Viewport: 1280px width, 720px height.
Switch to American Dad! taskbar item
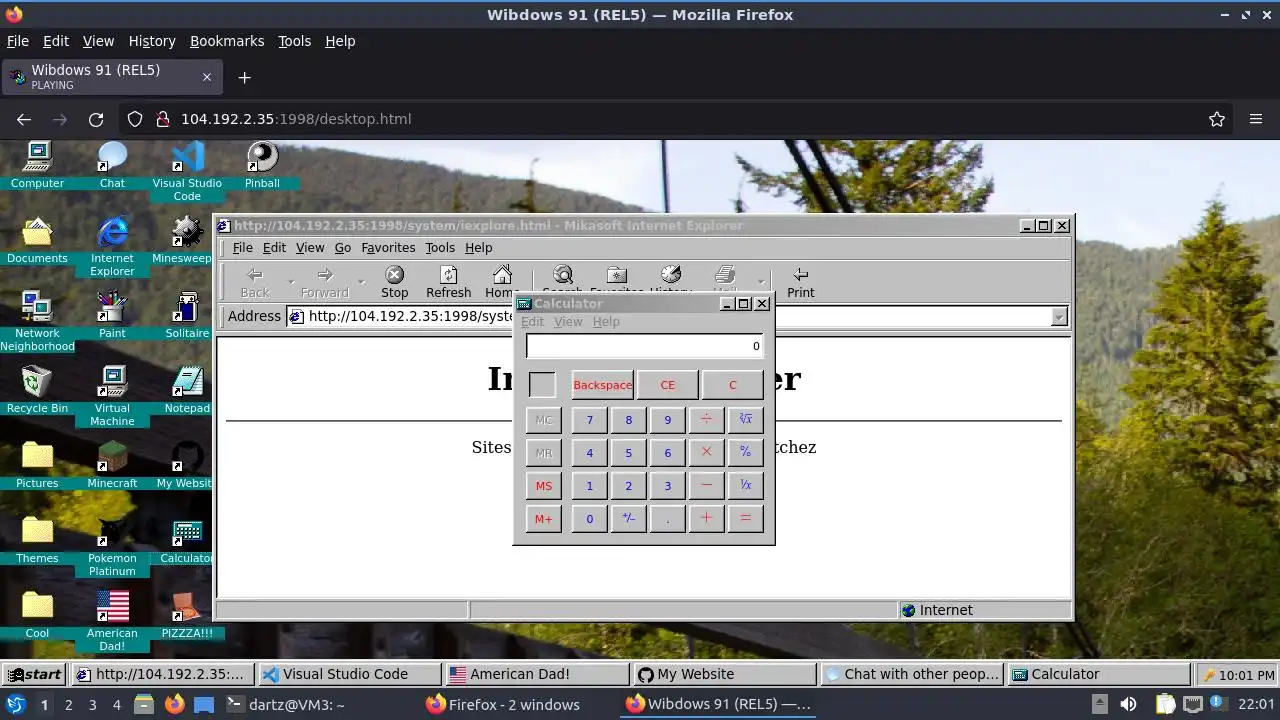[x=537, y=674]
